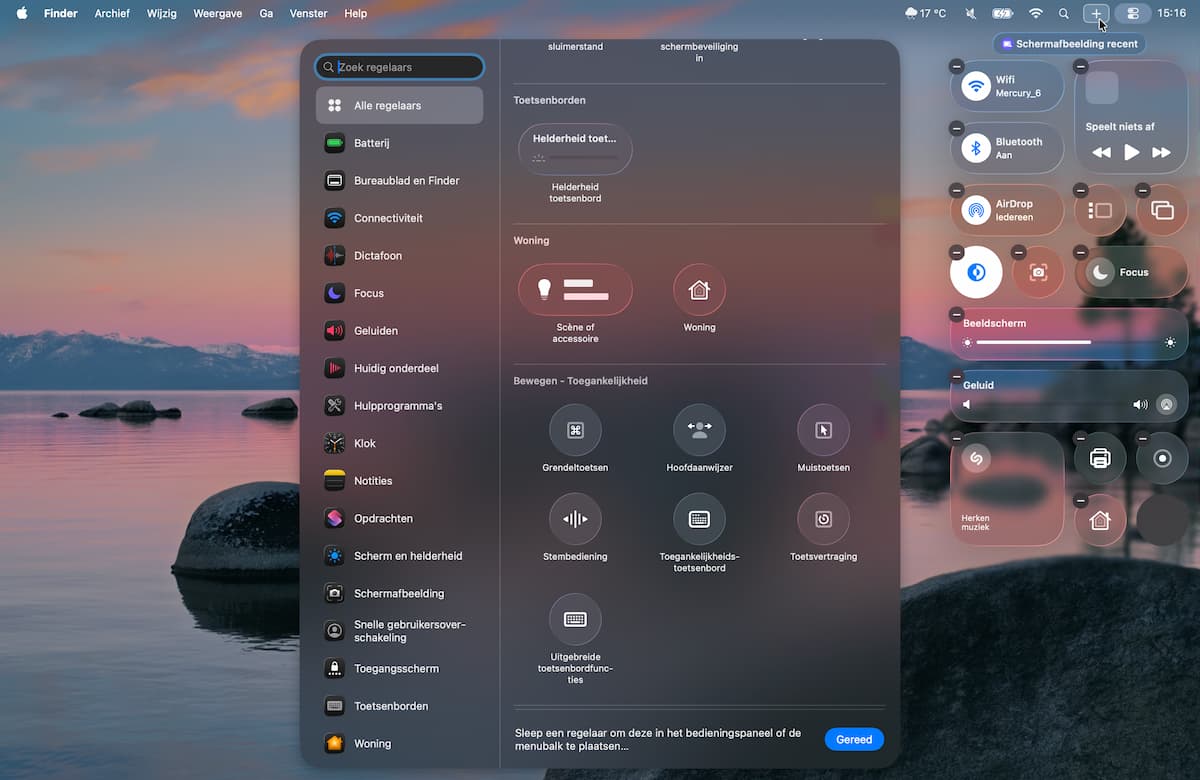This screenshot has width=1200, height=780.
Task: Click the Grendeltoetsen control icon
Action: point(575,430)
